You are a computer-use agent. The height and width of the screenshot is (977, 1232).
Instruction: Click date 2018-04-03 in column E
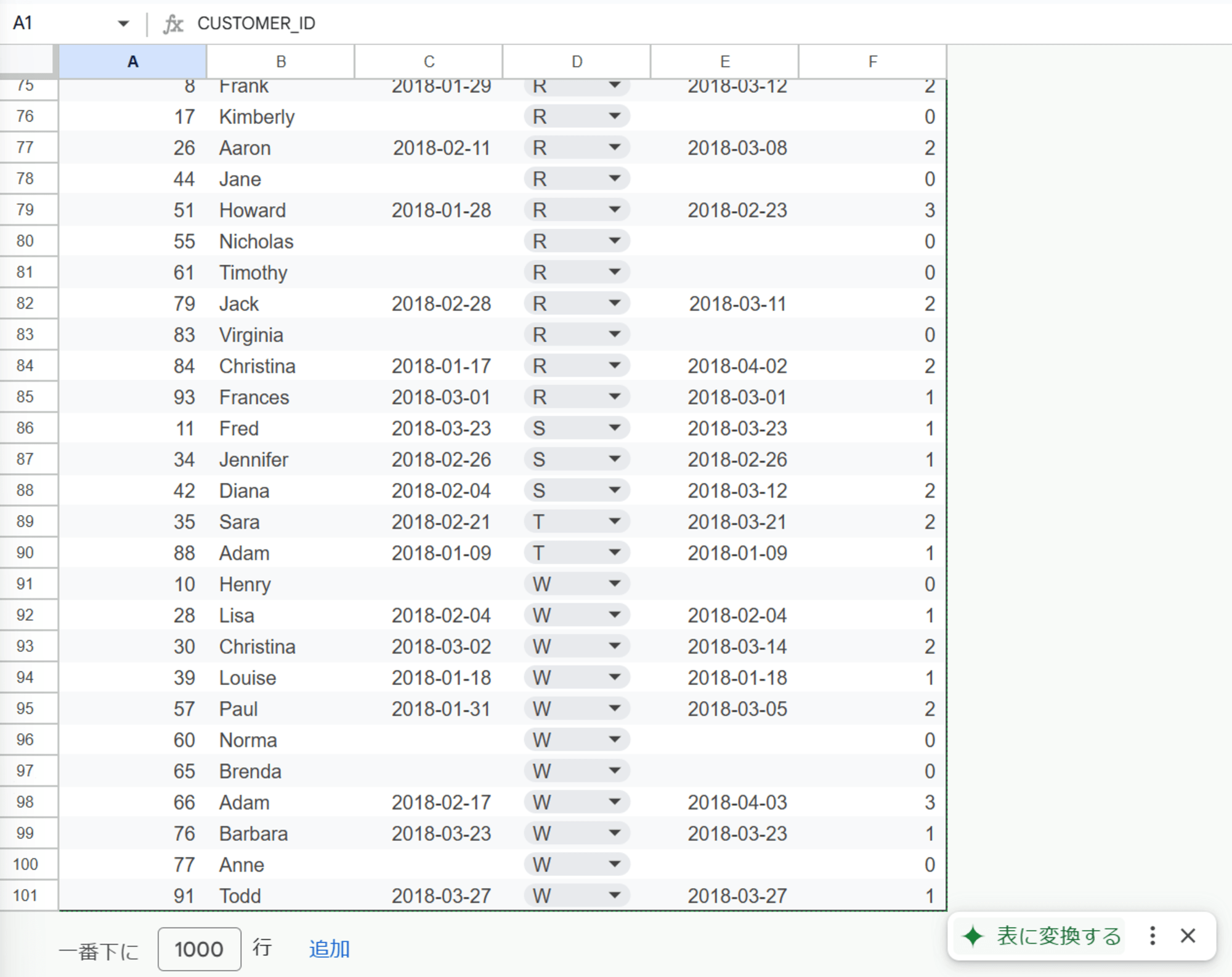[x=737, y=802]
